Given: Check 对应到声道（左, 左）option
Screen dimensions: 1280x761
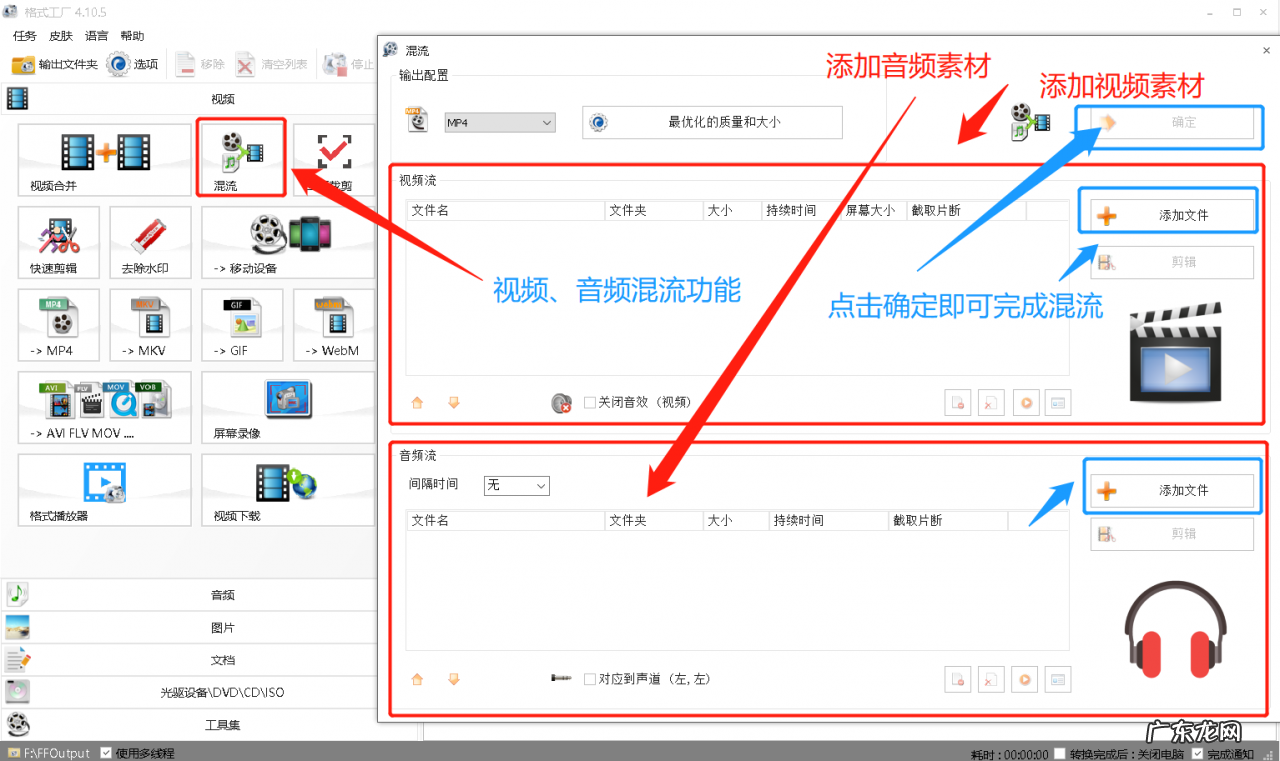Looking at the screenshot, I should tap(590, 679).
